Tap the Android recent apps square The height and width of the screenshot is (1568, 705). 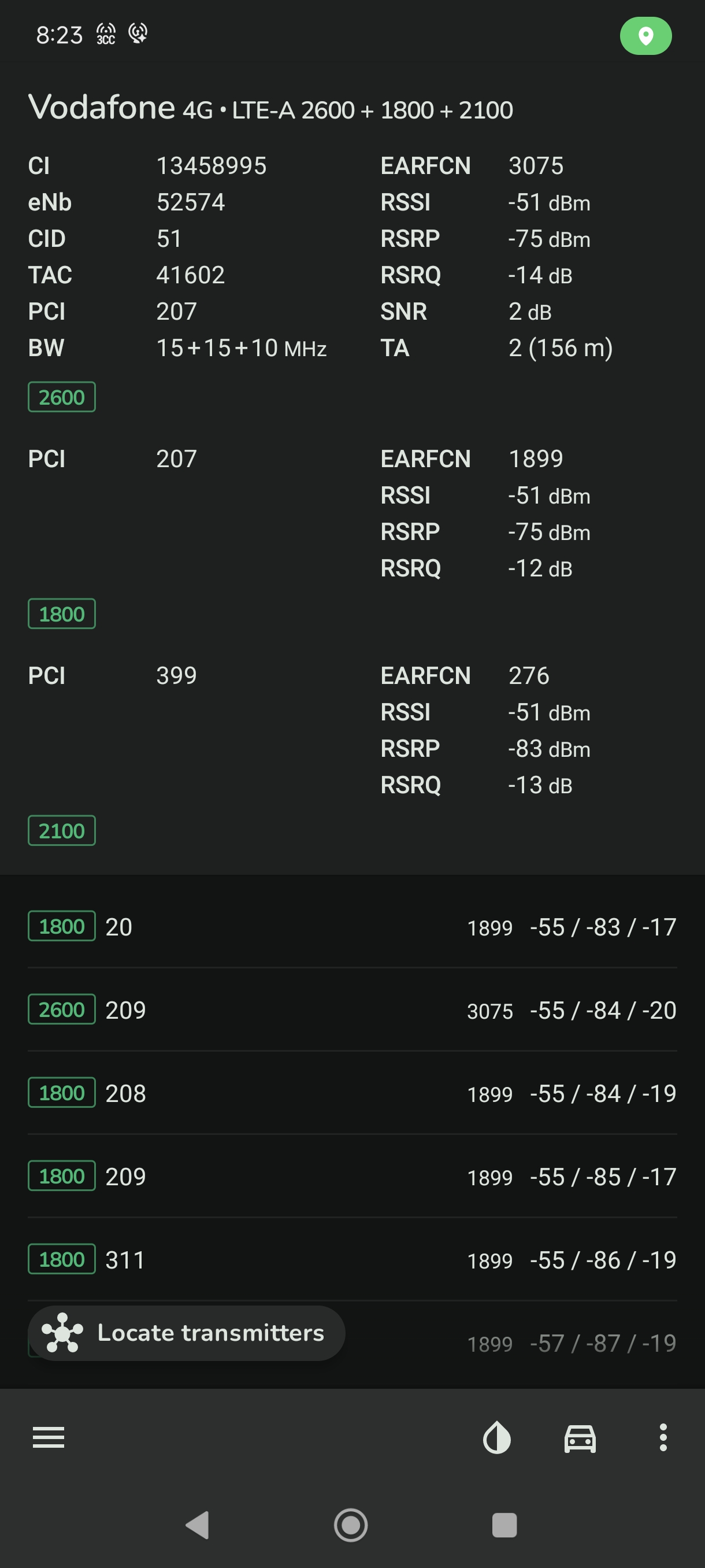504,1525
